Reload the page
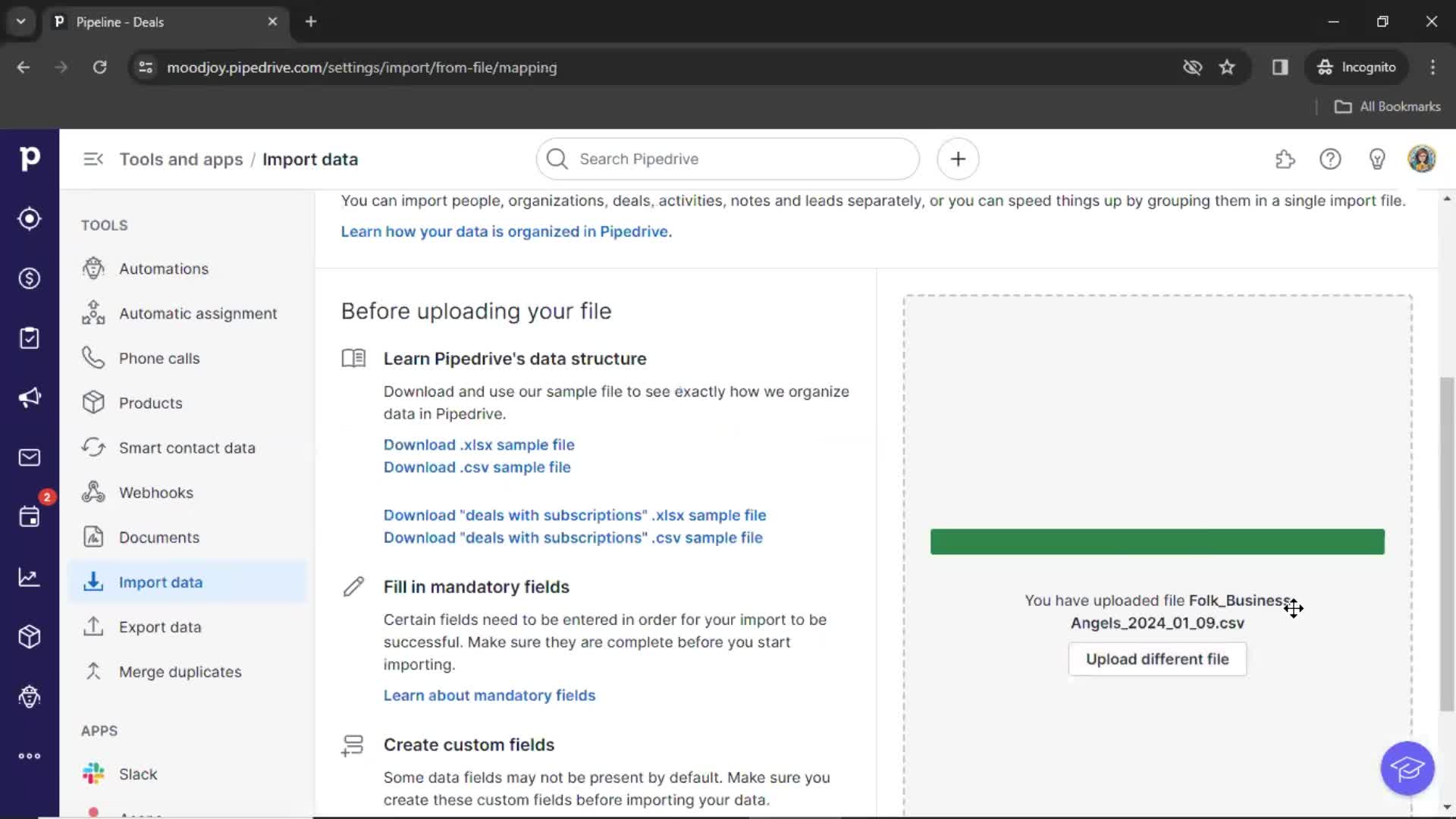This screenshot has height=819, width=1456. tap(99, 67)
